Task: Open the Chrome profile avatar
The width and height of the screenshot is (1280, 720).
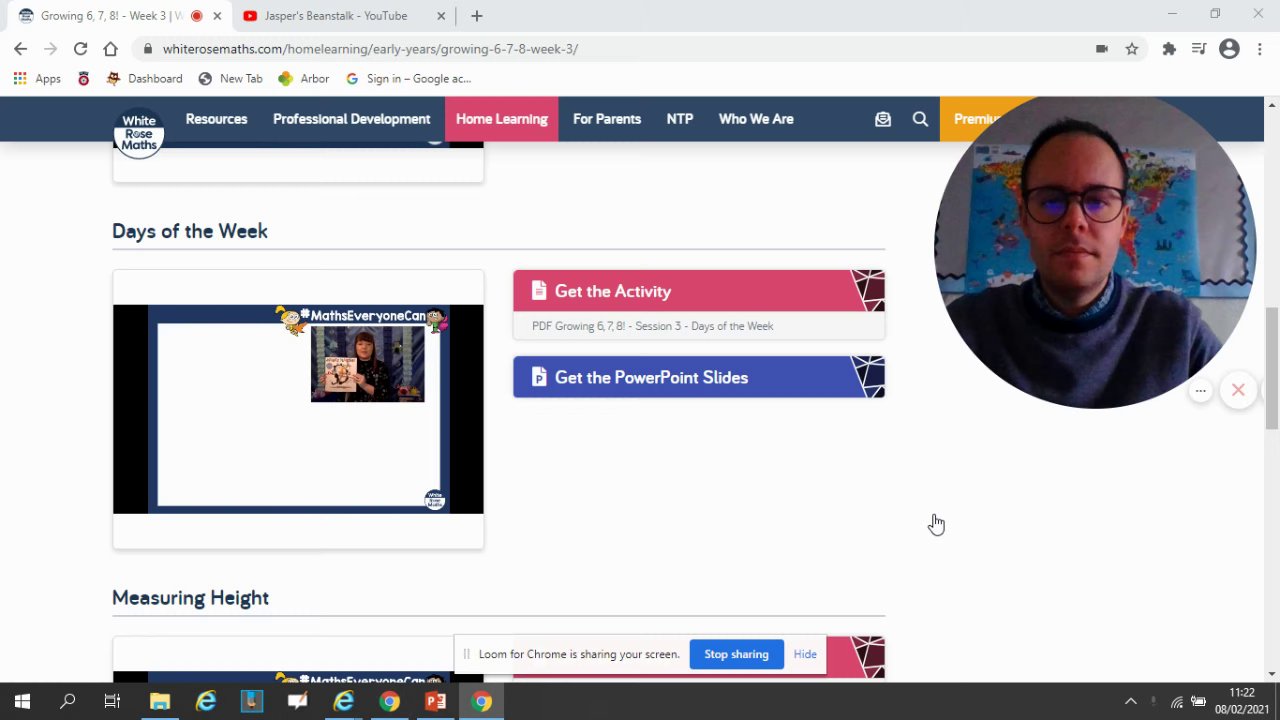Action: (x=1229, y=48)
